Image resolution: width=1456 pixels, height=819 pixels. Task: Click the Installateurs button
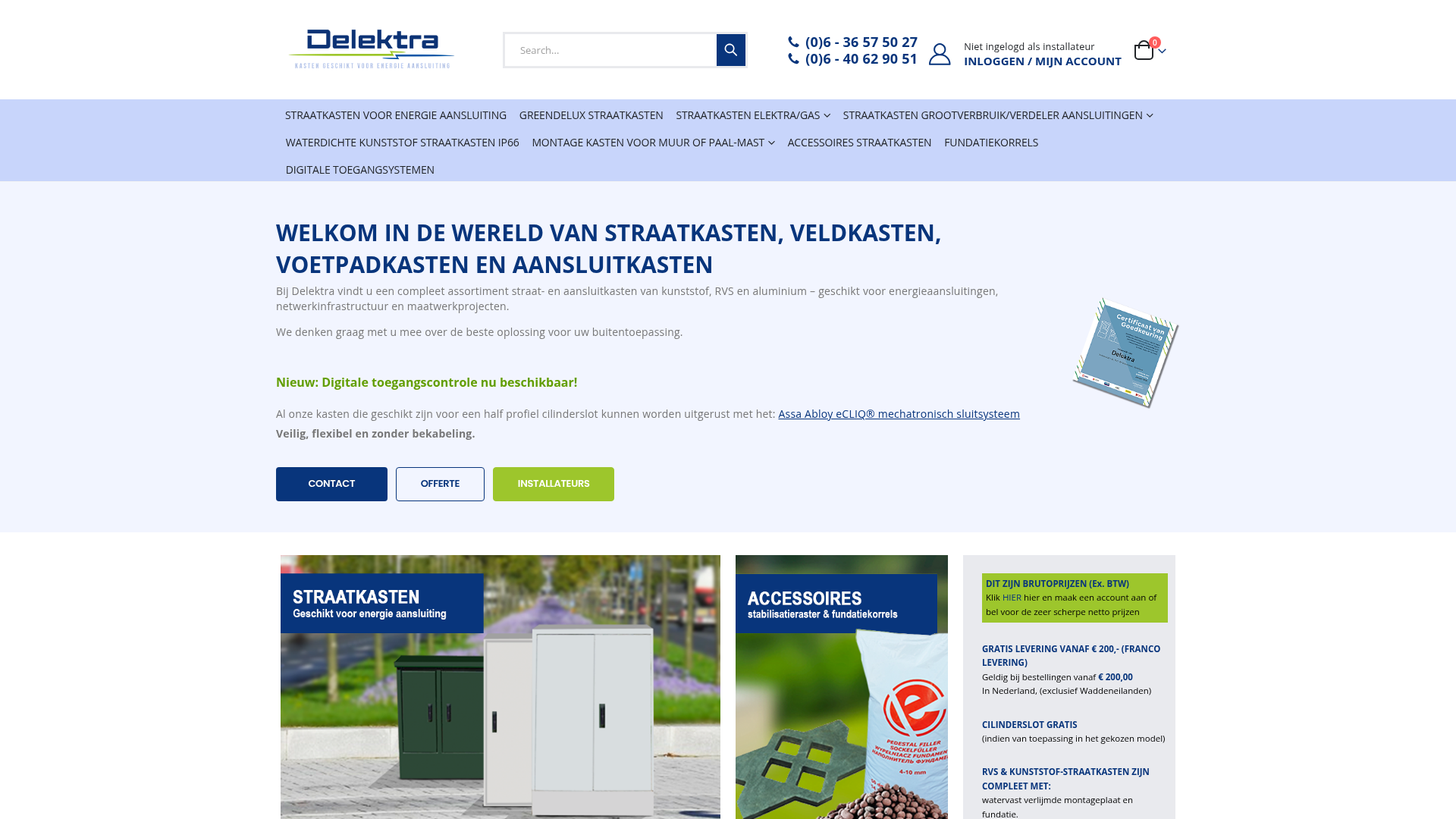554,484
